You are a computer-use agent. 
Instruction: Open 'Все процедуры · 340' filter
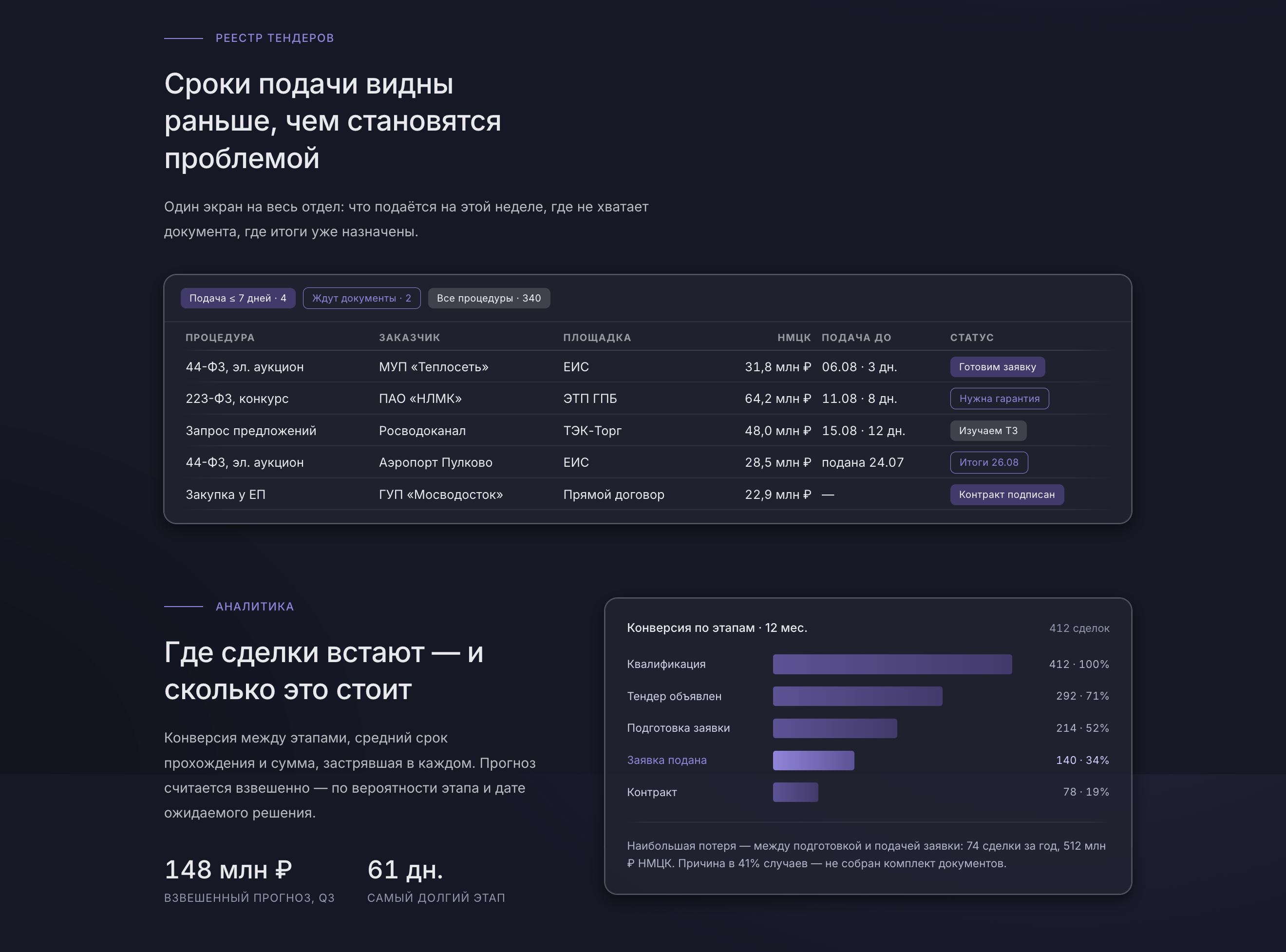coord(489,298)
